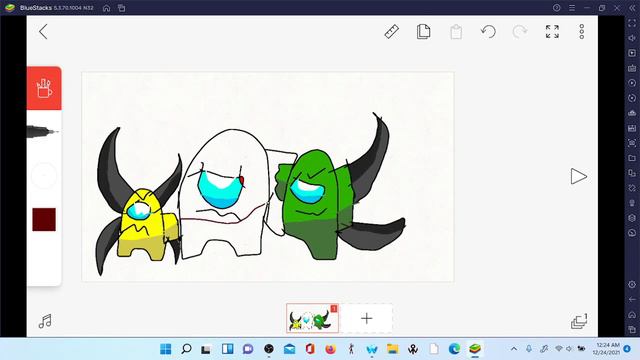
Task: Open the layers panel
Action: (x=579, y=321)
